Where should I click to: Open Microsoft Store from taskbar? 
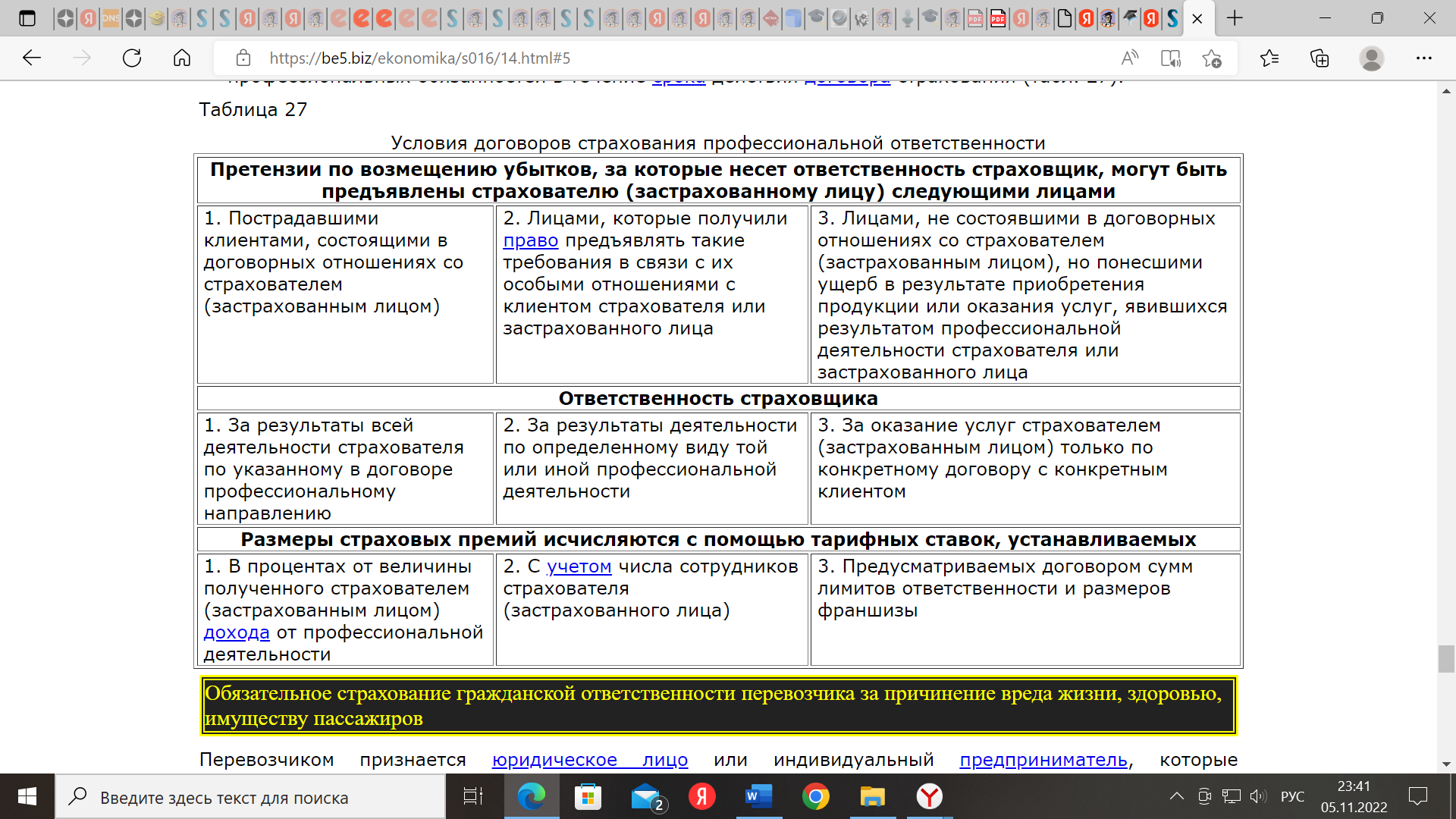point(588,796)
